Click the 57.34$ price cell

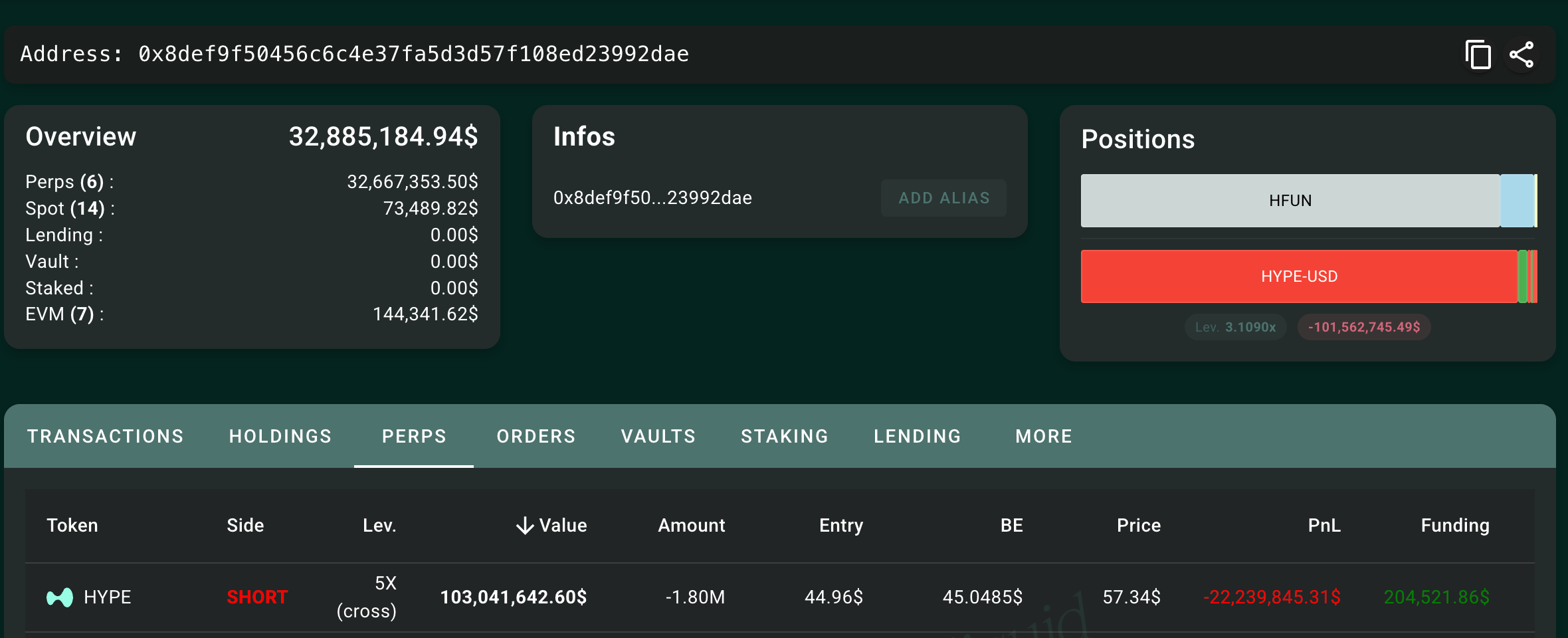pos(1131,597)
